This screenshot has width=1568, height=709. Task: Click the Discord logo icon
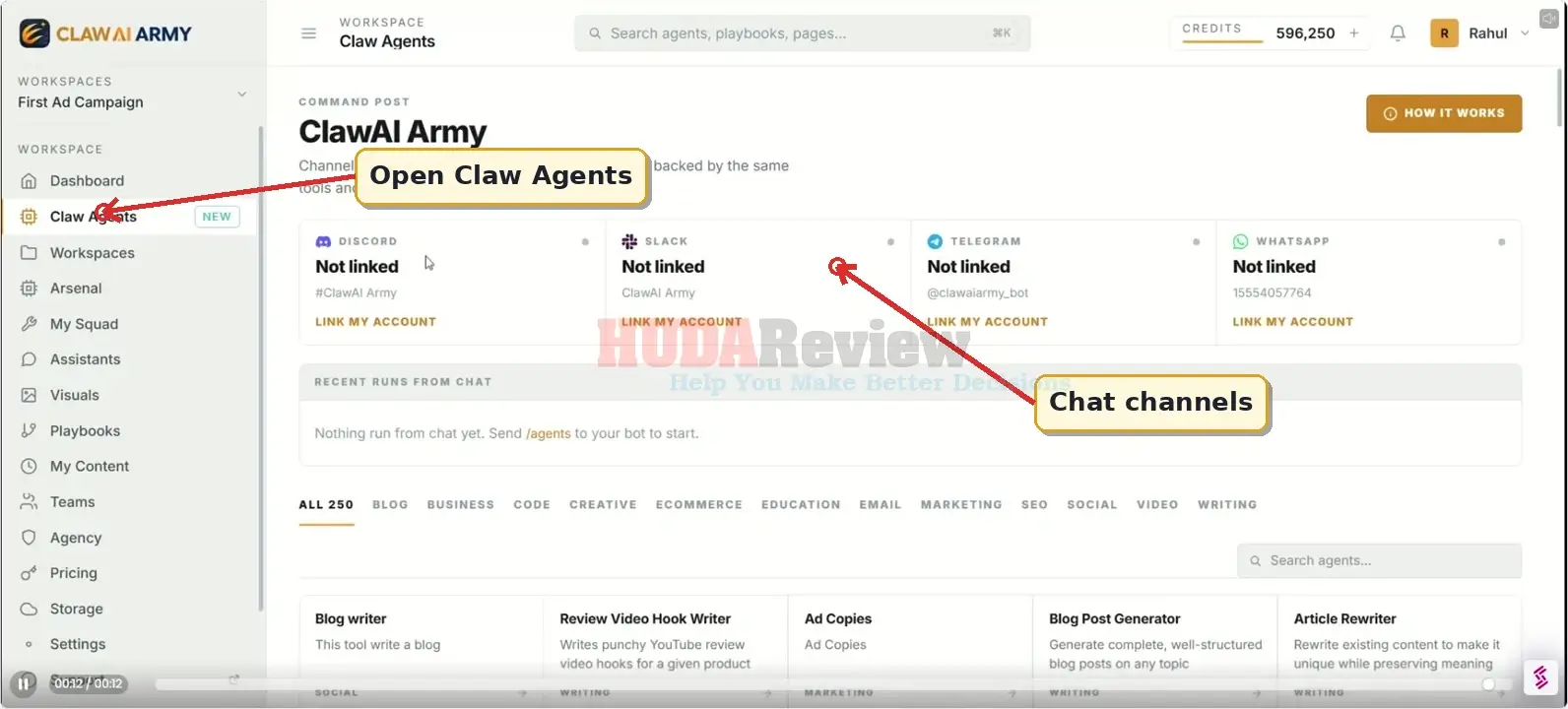(x=323, y=241)
